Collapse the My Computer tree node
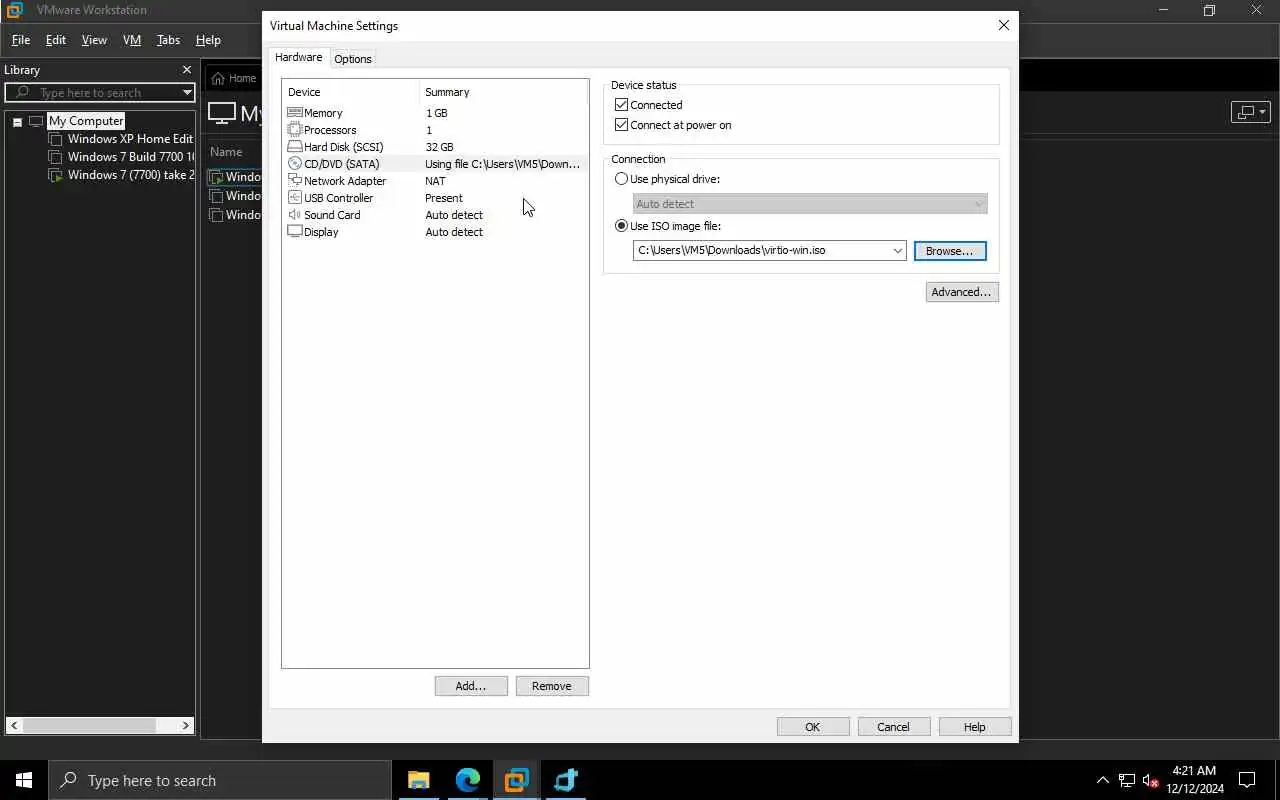Image resolution: width=1280 pixels, height=800 pixels. coord(17,122)
